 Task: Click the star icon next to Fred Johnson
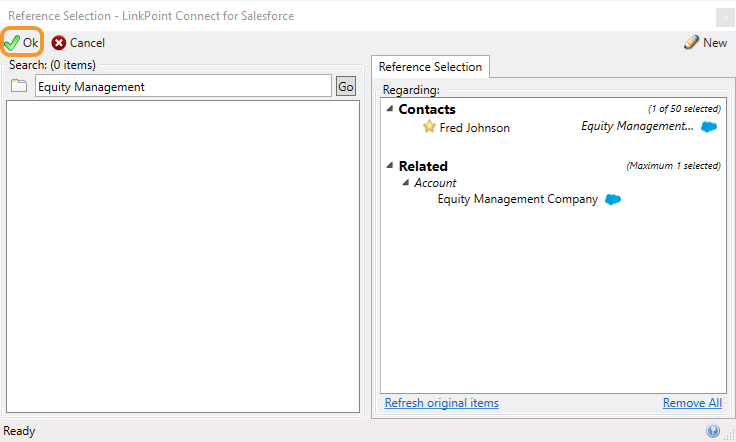(429, 127)
